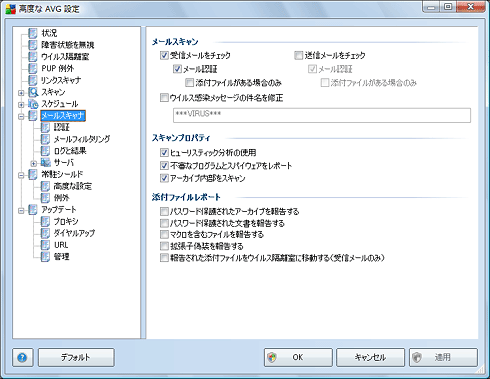
Task: Click the icon beside メールスキャナ node
Action: coord(33,116)
